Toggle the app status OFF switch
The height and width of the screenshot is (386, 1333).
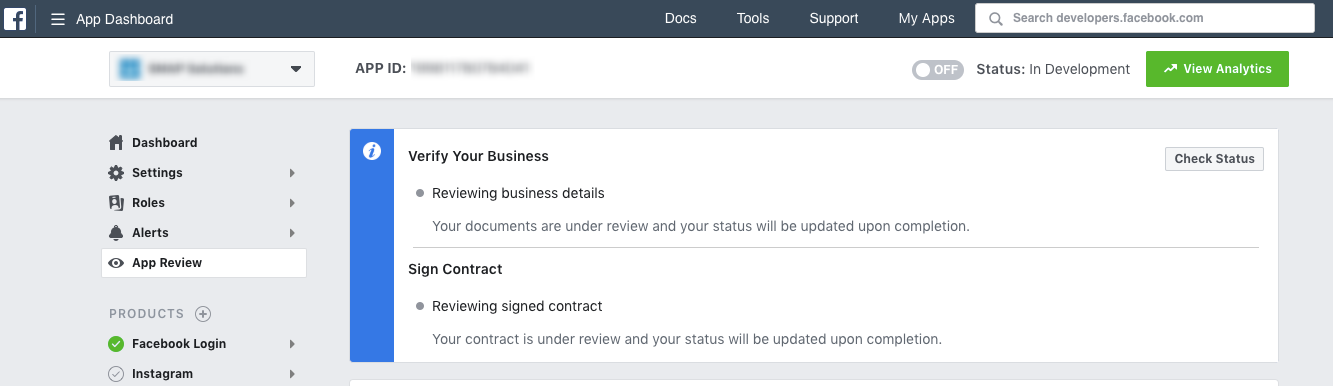[938, 70]
